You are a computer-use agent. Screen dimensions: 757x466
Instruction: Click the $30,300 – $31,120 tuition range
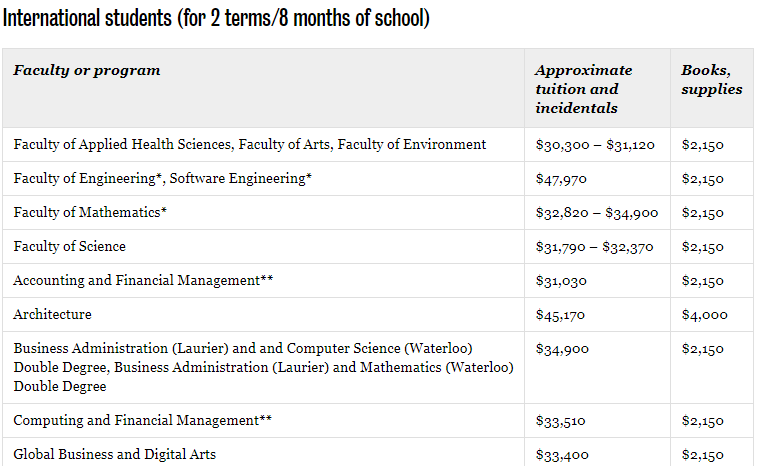[x=595, y=145]
